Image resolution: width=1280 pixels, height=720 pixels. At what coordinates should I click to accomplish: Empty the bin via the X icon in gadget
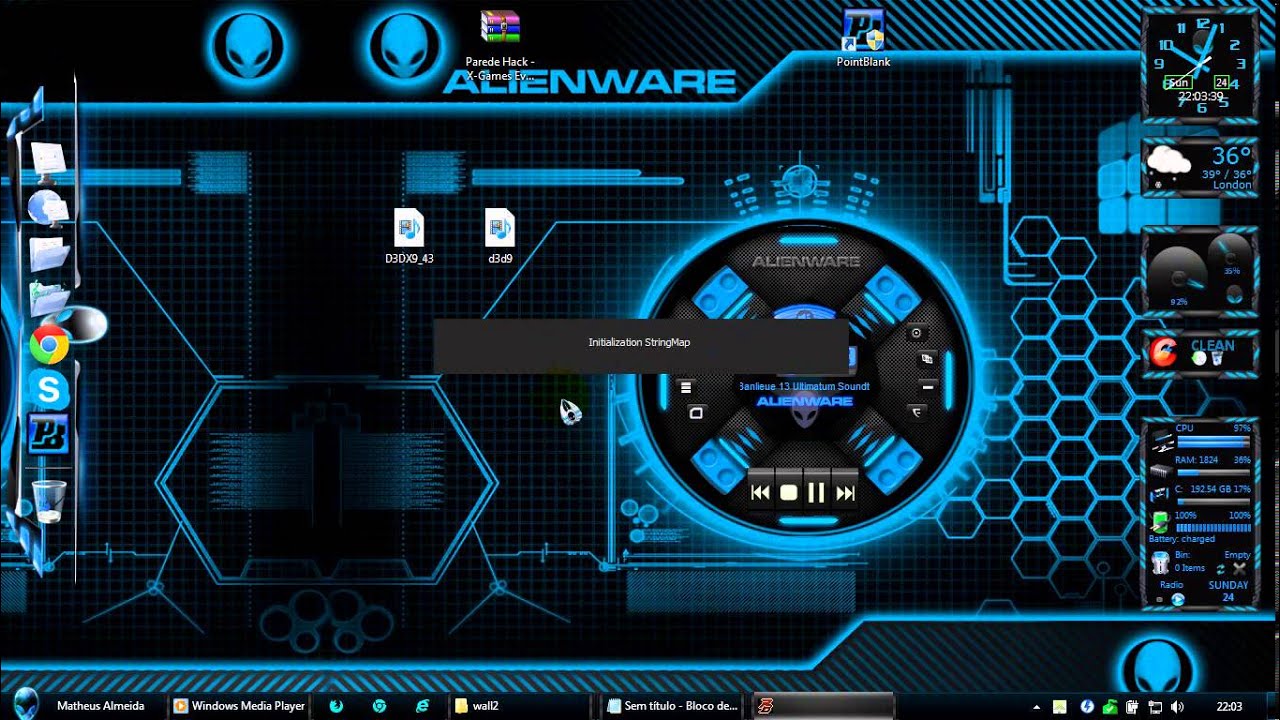(x=1240, y=568)
